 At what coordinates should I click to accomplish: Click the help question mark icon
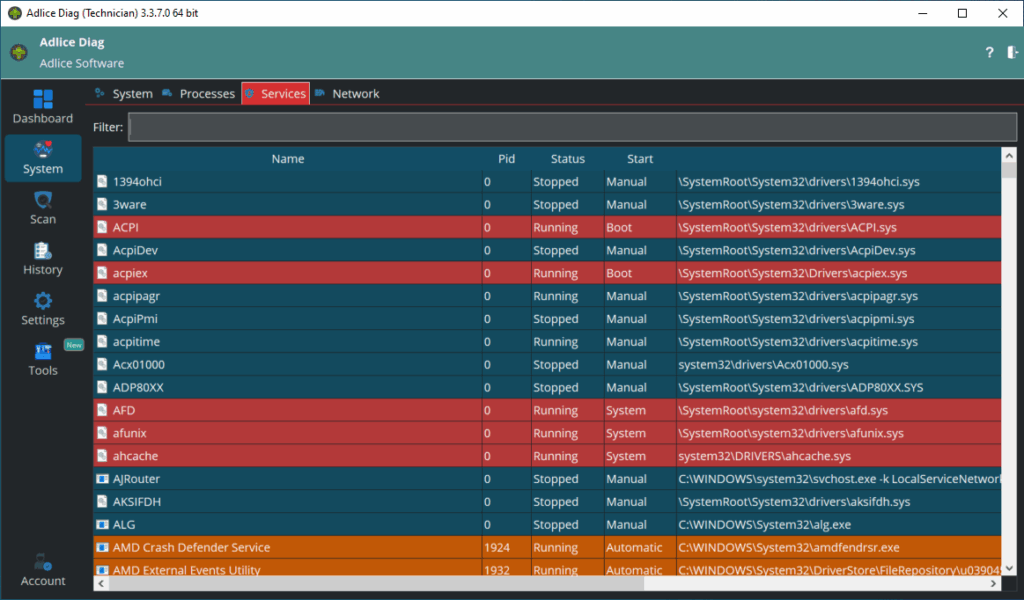pyautogui.click(x=989, y=53)
